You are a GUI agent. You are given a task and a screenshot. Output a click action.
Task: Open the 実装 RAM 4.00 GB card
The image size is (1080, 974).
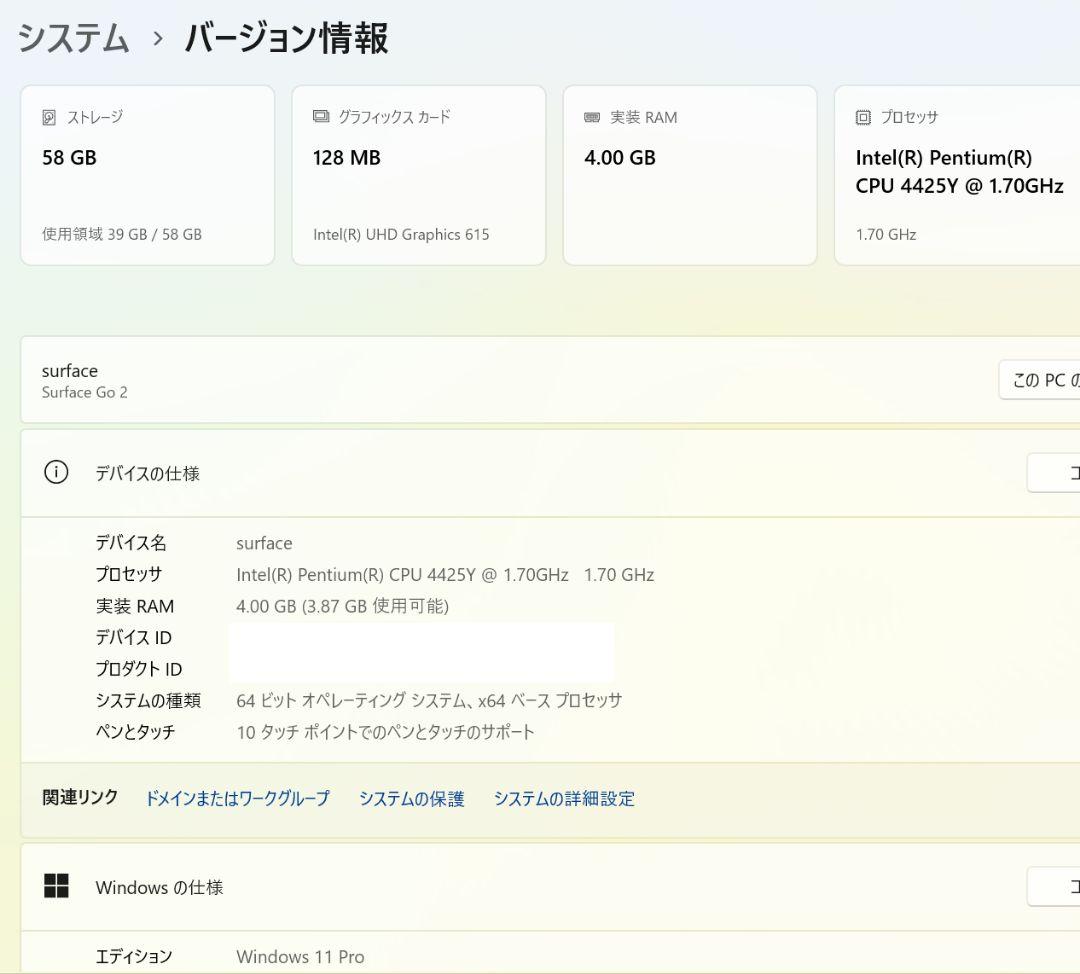690,175
